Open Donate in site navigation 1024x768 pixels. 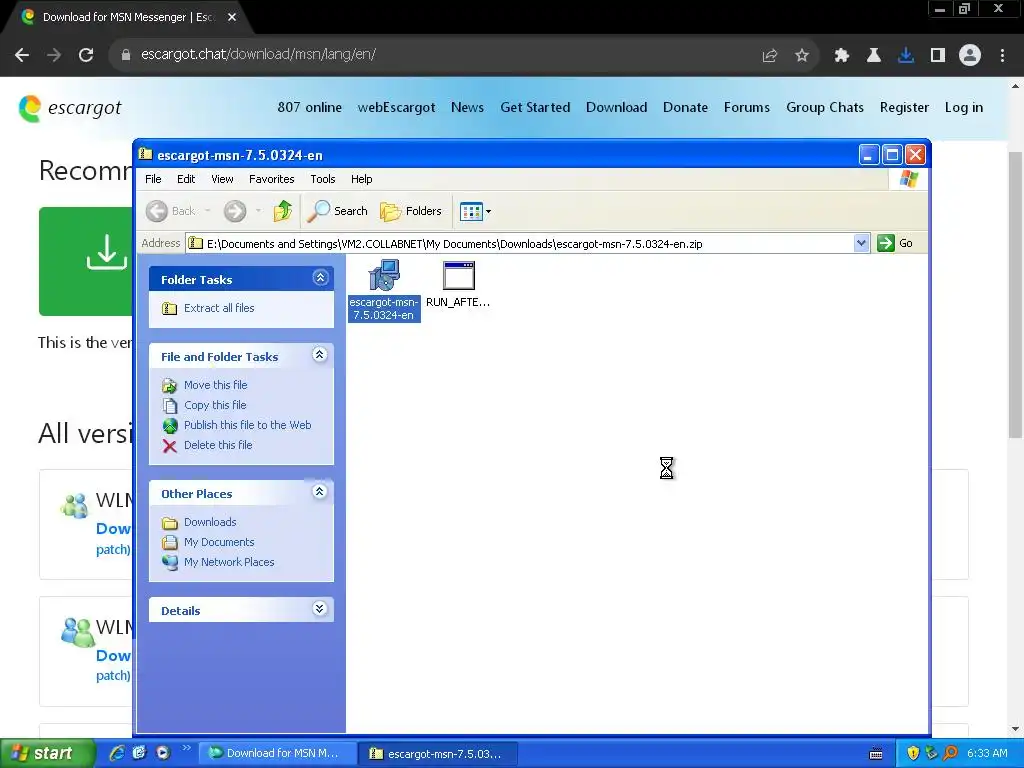[685, 107]
